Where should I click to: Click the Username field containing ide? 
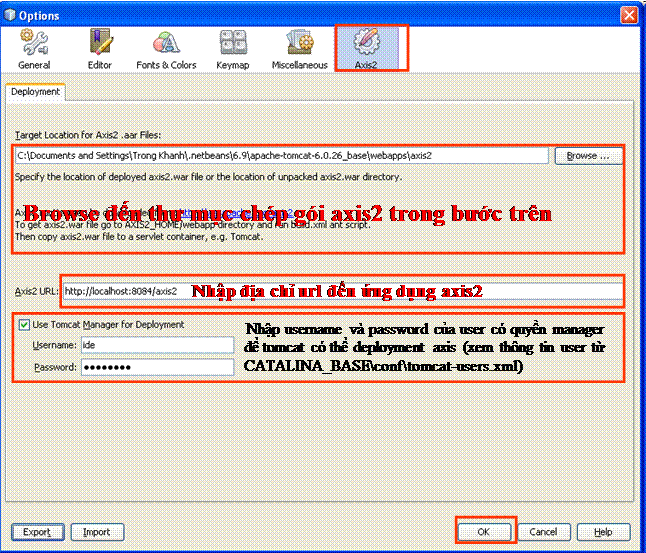click(x=157, y=345)
